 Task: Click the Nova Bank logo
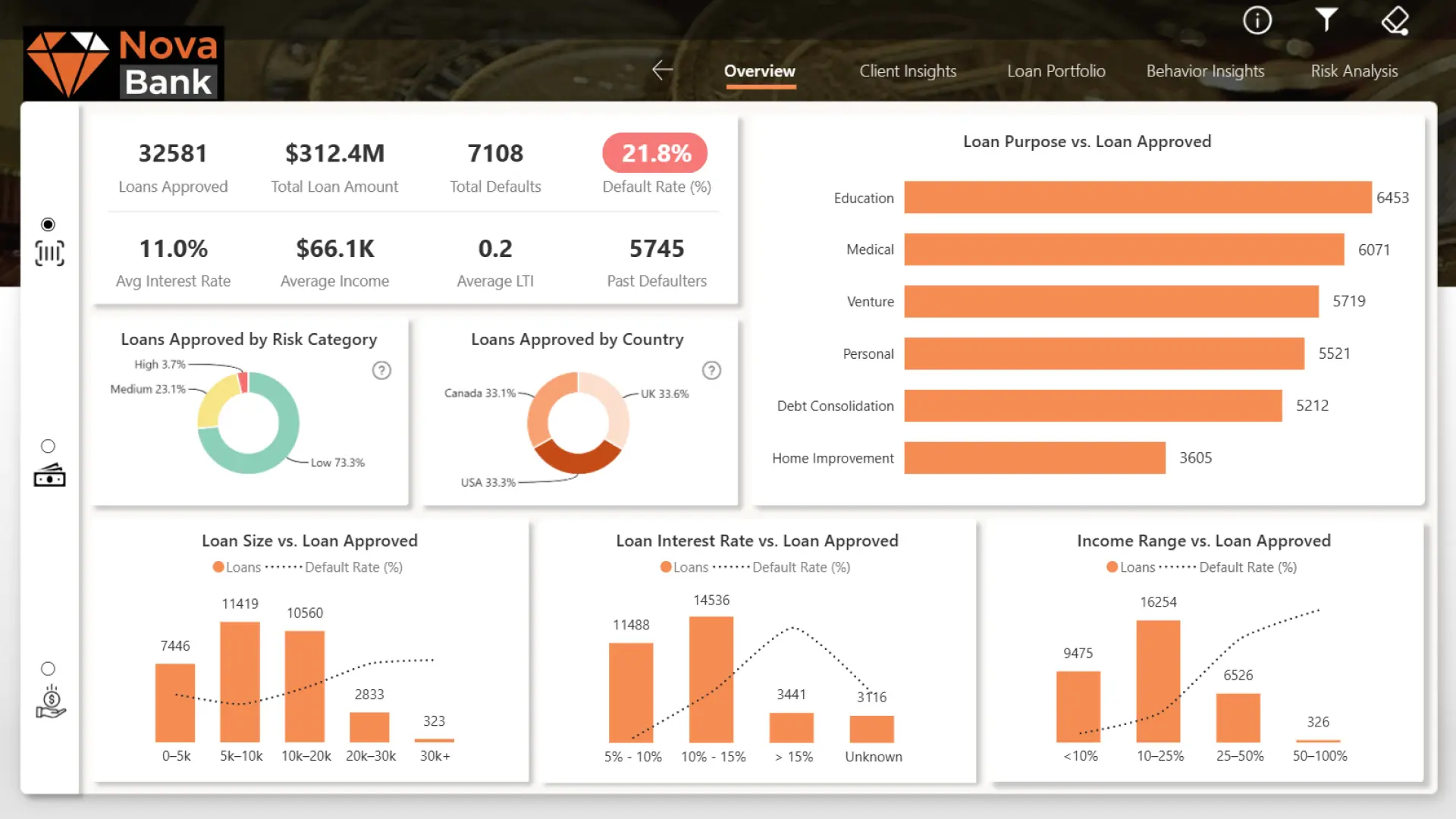coord(123,64)
